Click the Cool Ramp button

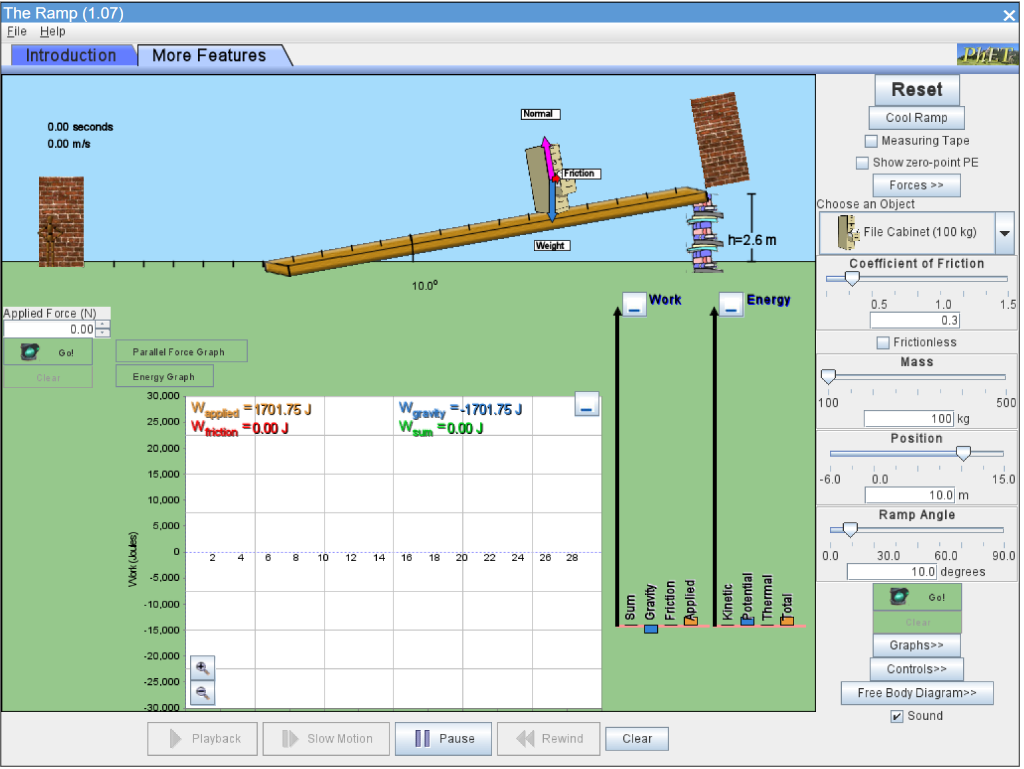(x=916, y=118)
